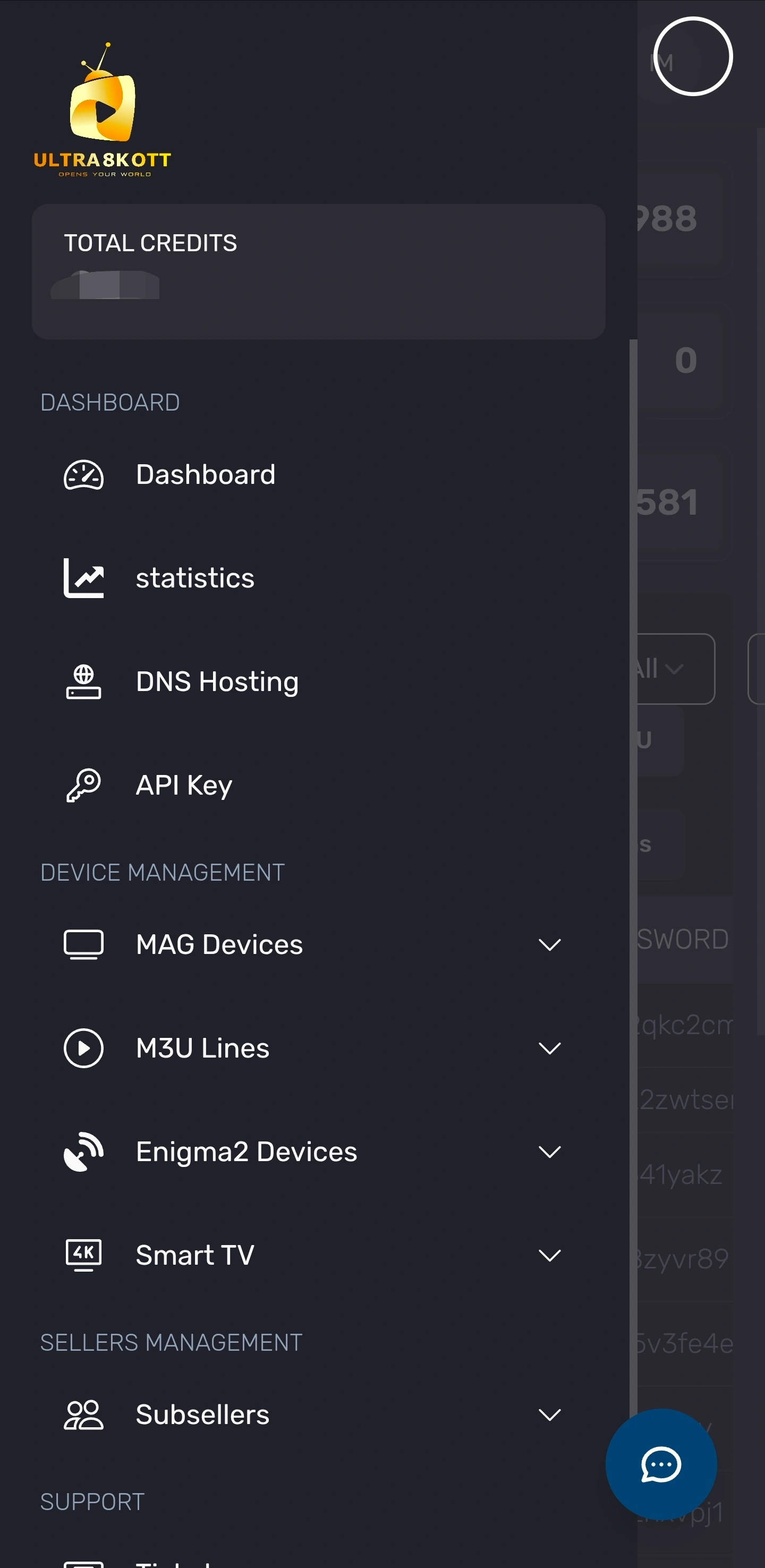Open the All filter dropdown
The width and height of the screenshot is (765, 1568).
click(x=676, y=669)
